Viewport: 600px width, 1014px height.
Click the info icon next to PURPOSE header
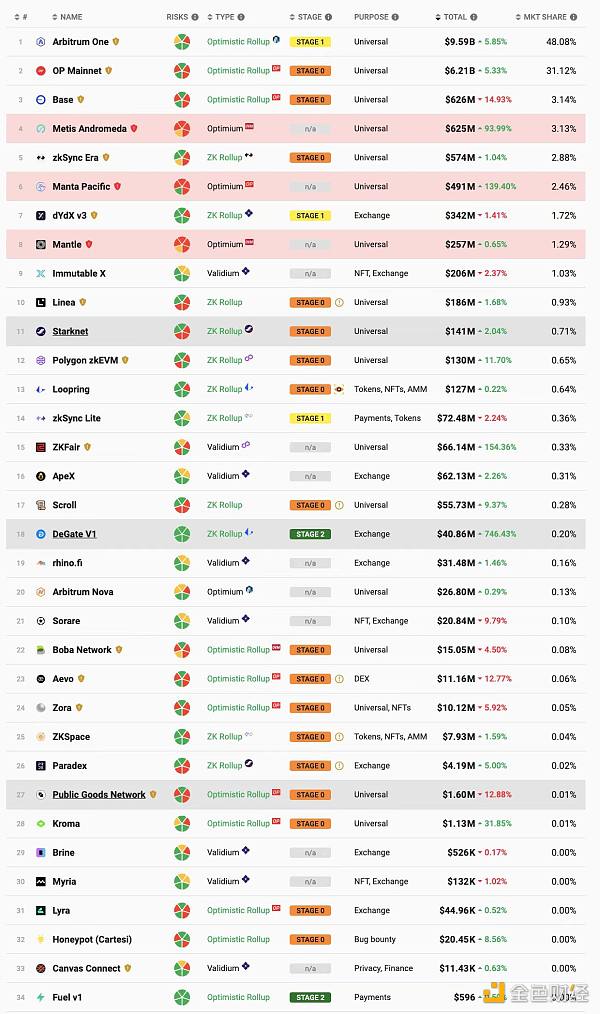395,17
